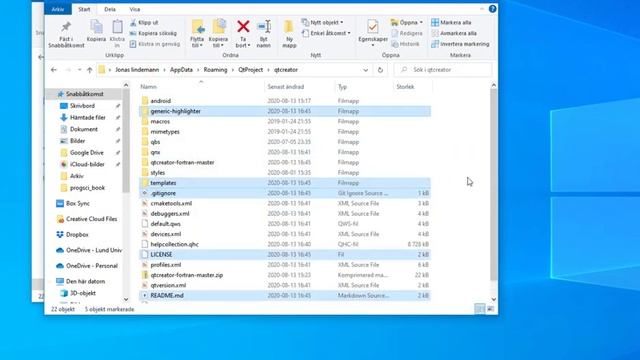640x360 pixels.
Task: Click the back navigation arrow
Action: coord(54,70)
